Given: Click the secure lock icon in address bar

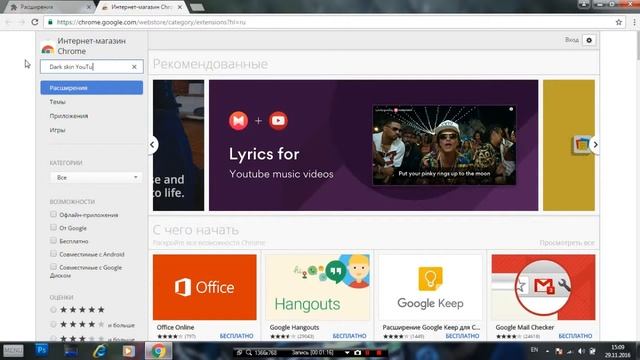Looking at the screenshot, I should pyautogui.click(x=50, y=22).
